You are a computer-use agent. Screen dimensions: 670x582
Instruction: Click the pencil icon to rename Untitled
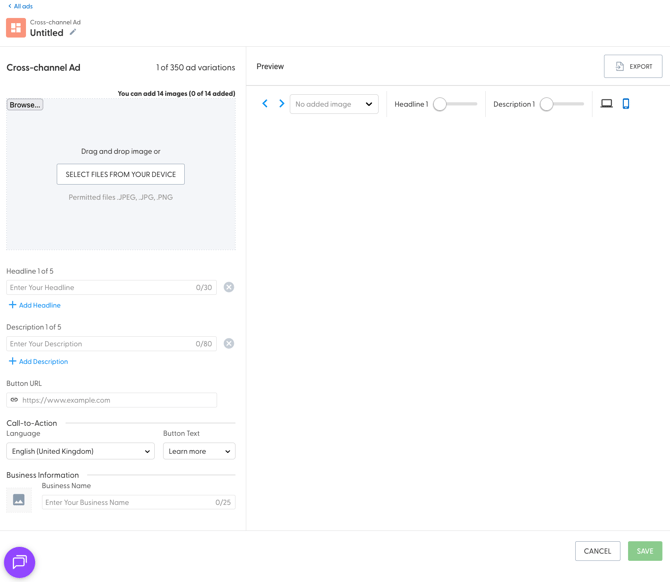(x=73, y=32)
